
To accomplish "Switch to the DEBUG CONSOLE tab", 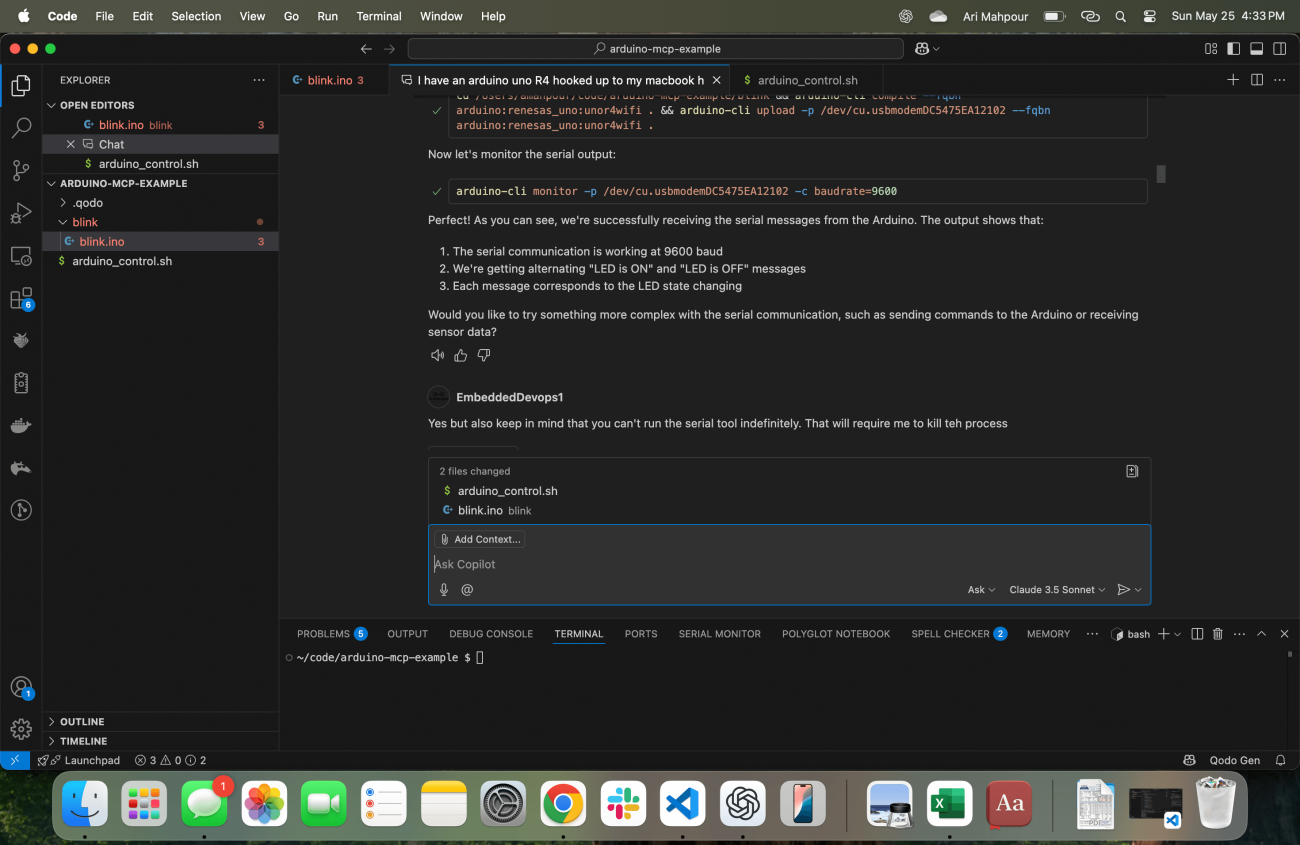I will point(491,634).
